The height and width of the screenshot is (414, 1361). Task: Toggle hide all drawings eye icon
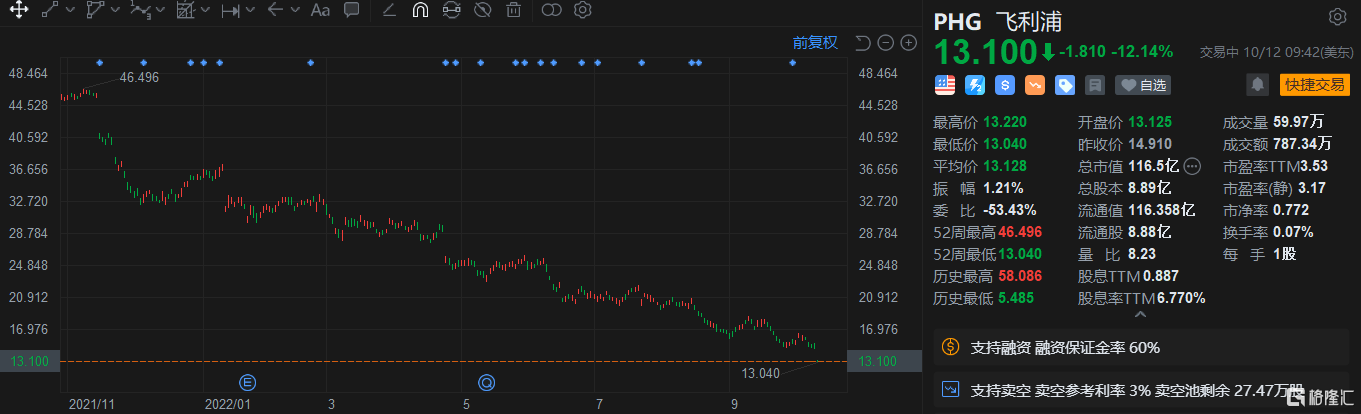[x=482, y=10]
